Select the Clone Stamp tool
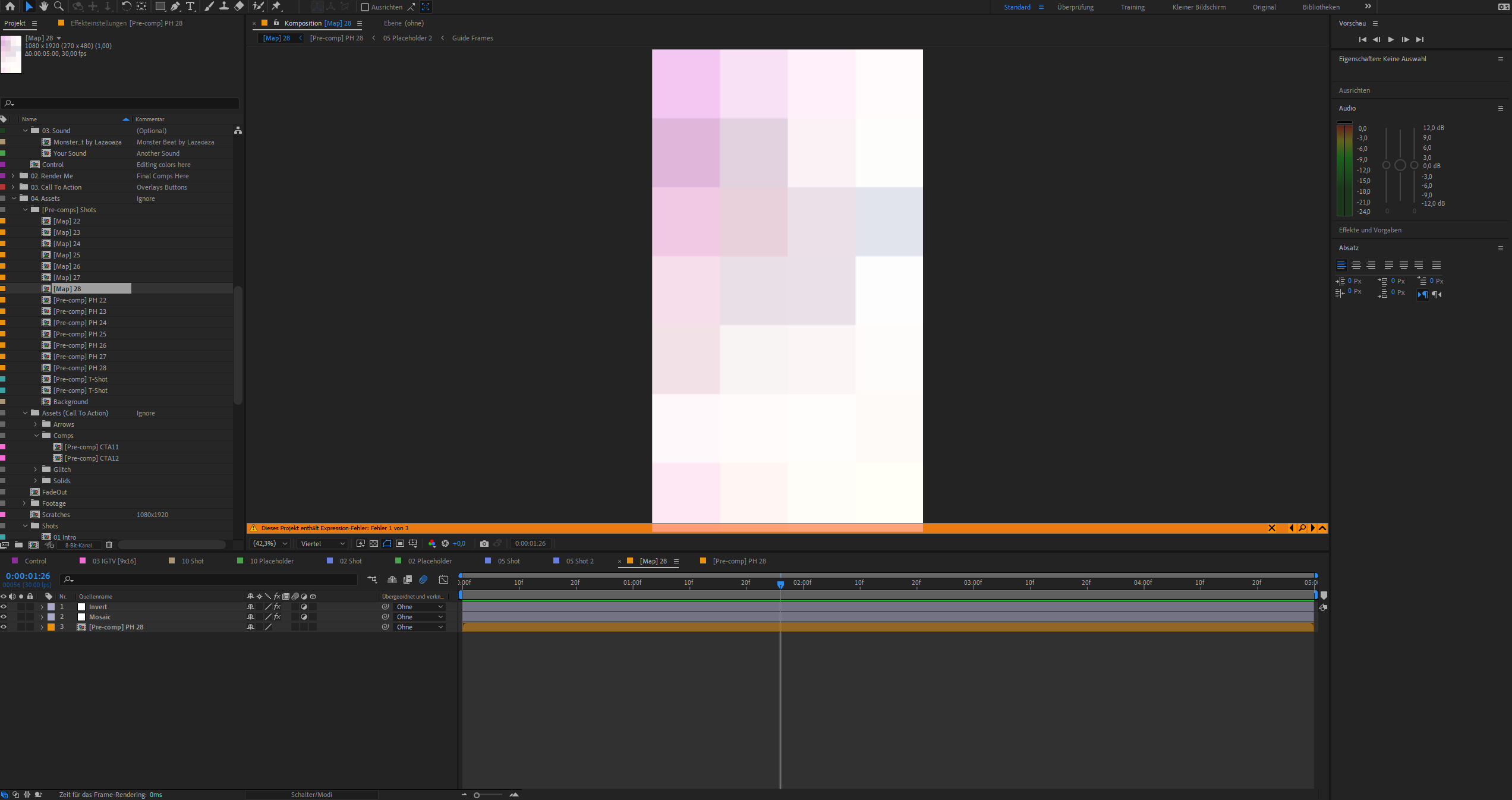The height and width of the screenshot is (800, 1512). coord(223,7)
